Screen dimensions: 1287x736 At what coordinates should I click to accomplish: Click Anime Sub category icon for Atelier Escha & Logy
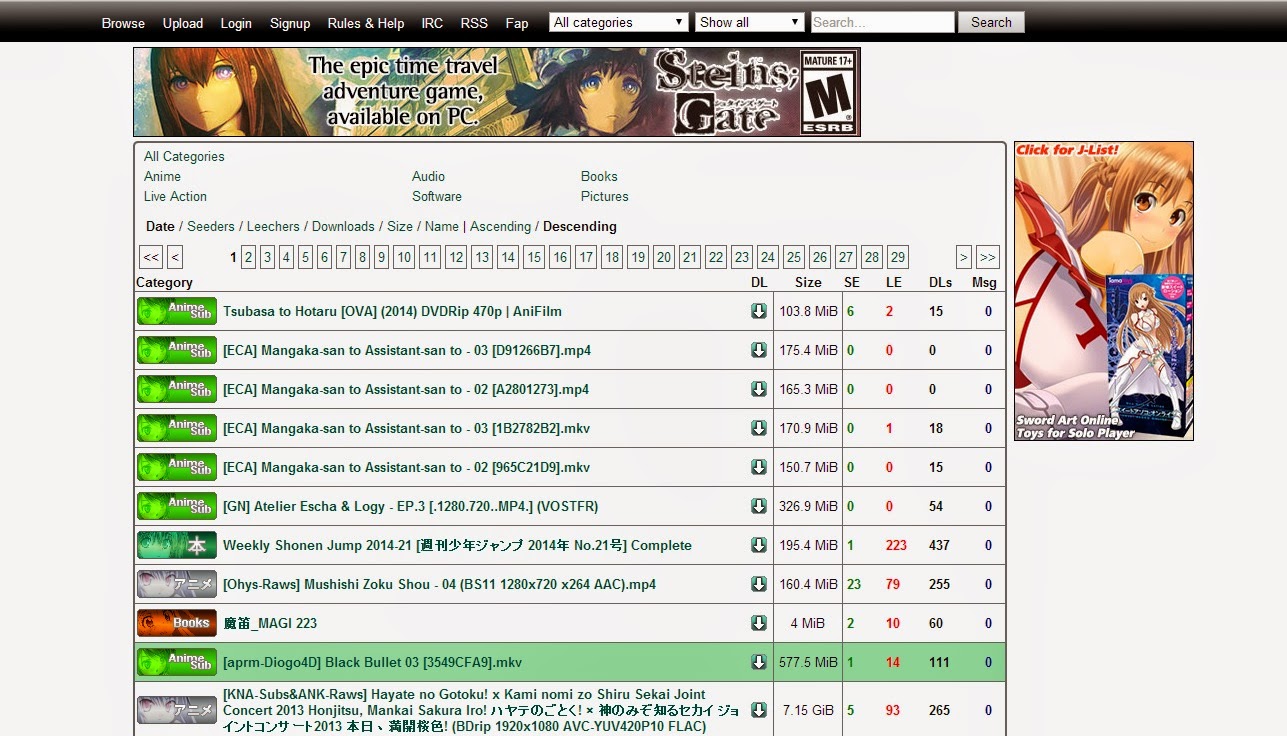click(177, 506)
